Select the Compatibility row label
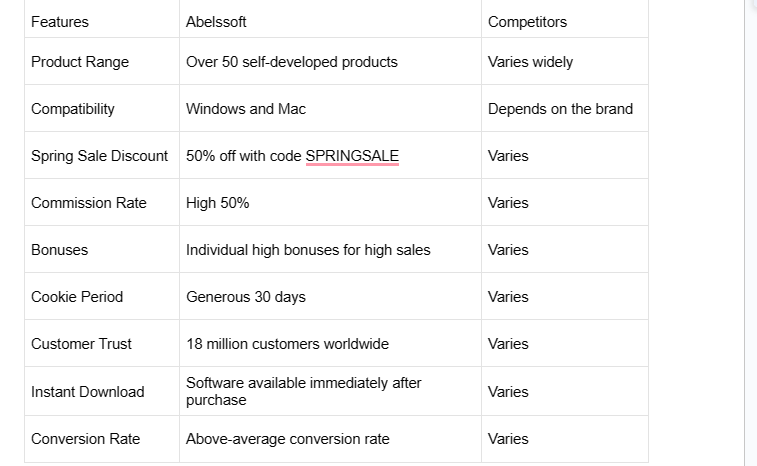Image resolution: width=757 pixels, height=466 pixels. pos(102,108)
